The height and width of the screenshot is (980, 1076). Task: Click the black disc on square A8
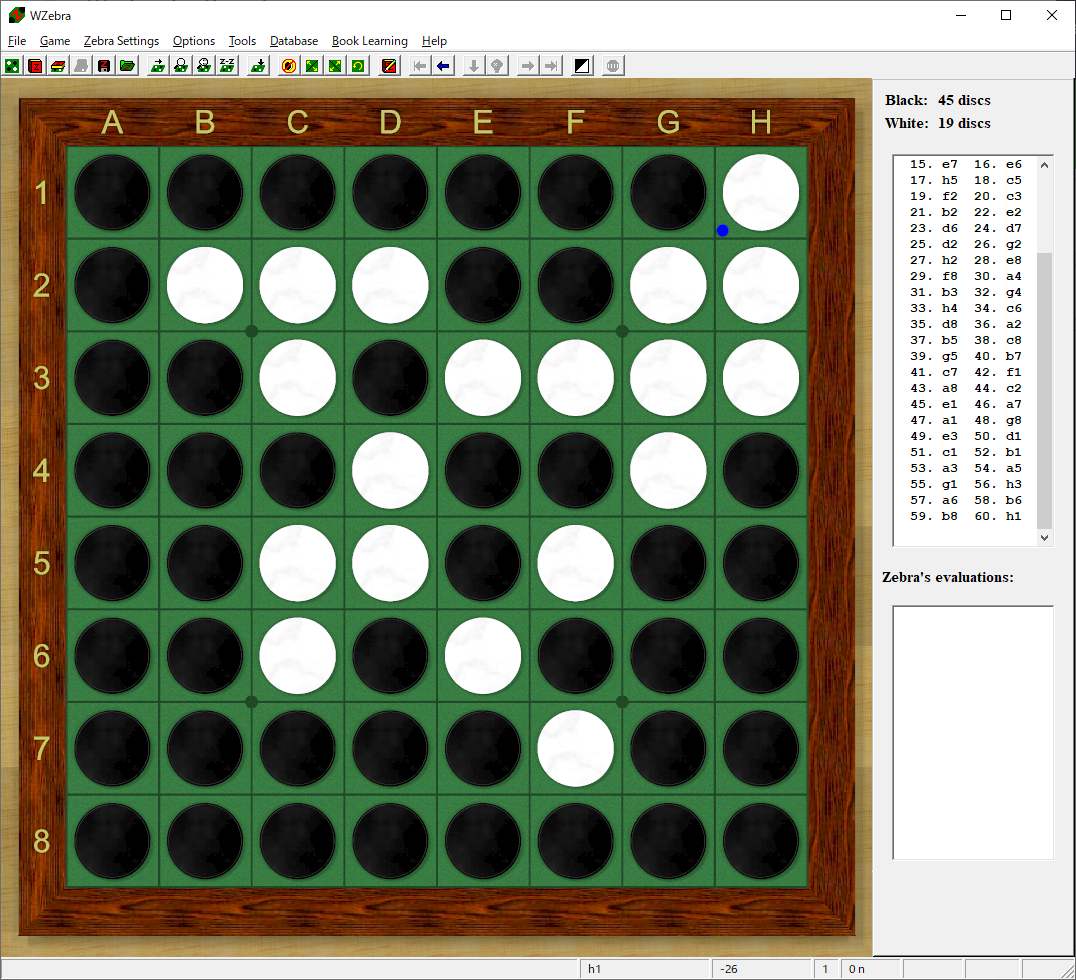point(112,841)
